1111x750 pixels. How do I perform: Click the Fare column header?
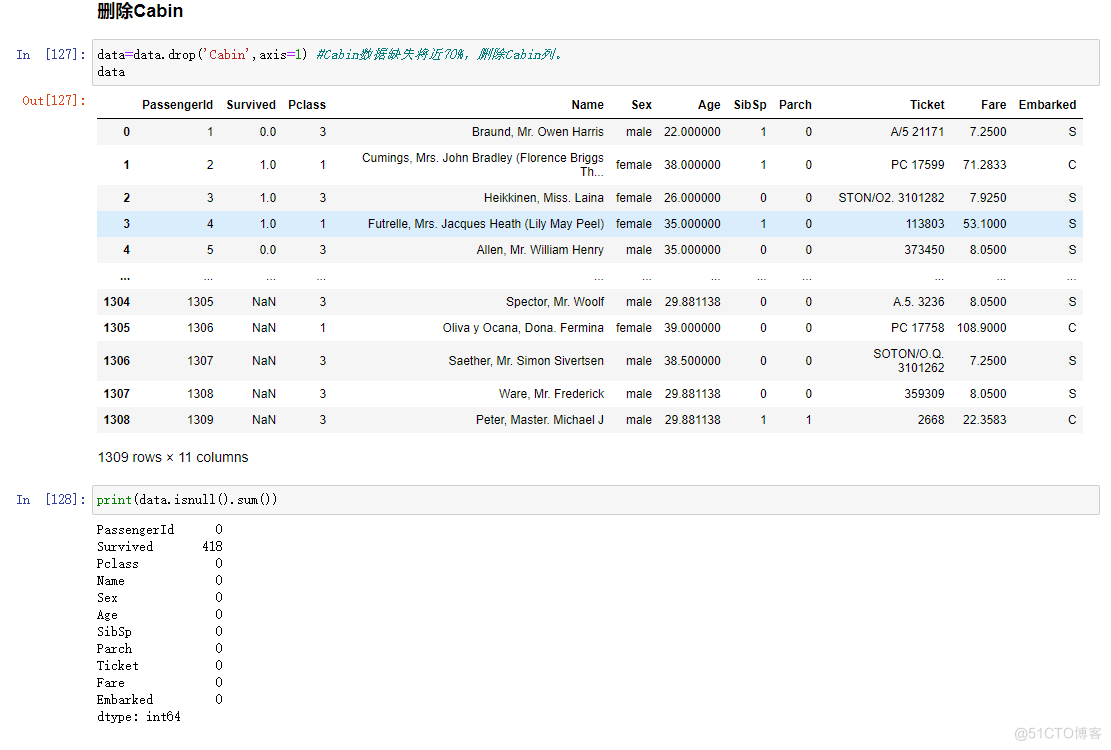tap(993, 105)
